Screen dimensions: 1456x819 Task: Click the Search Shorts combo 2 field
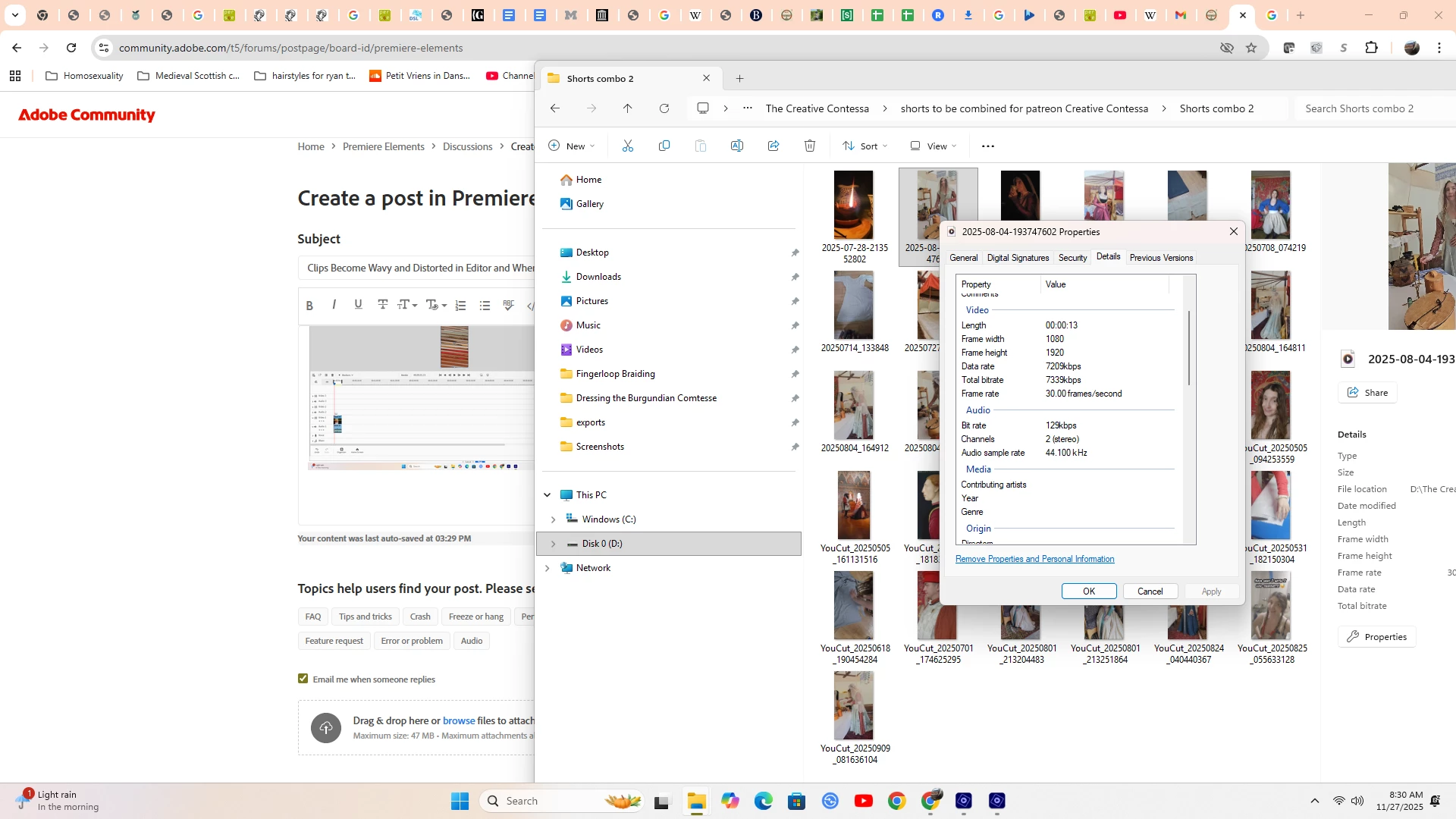(1376, 108)
